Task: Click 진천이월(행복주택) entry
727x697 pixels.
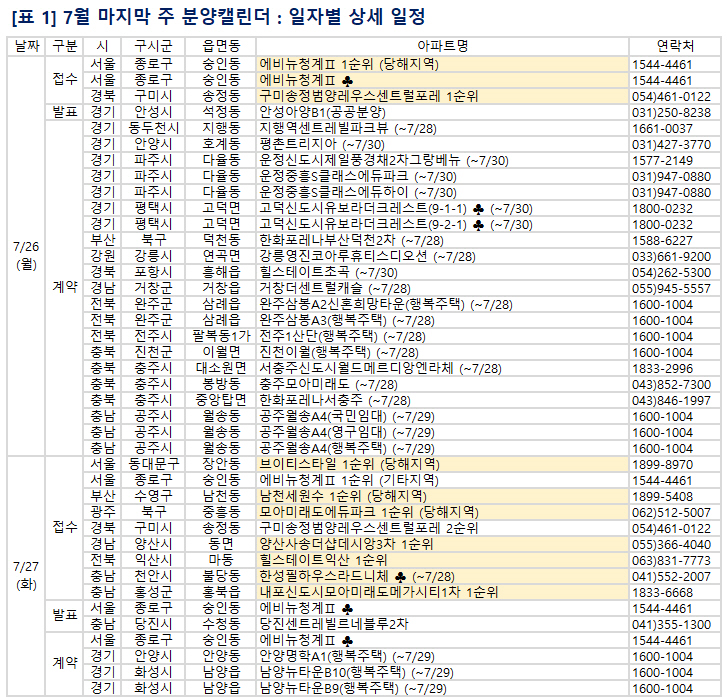Action: (338, 352)
